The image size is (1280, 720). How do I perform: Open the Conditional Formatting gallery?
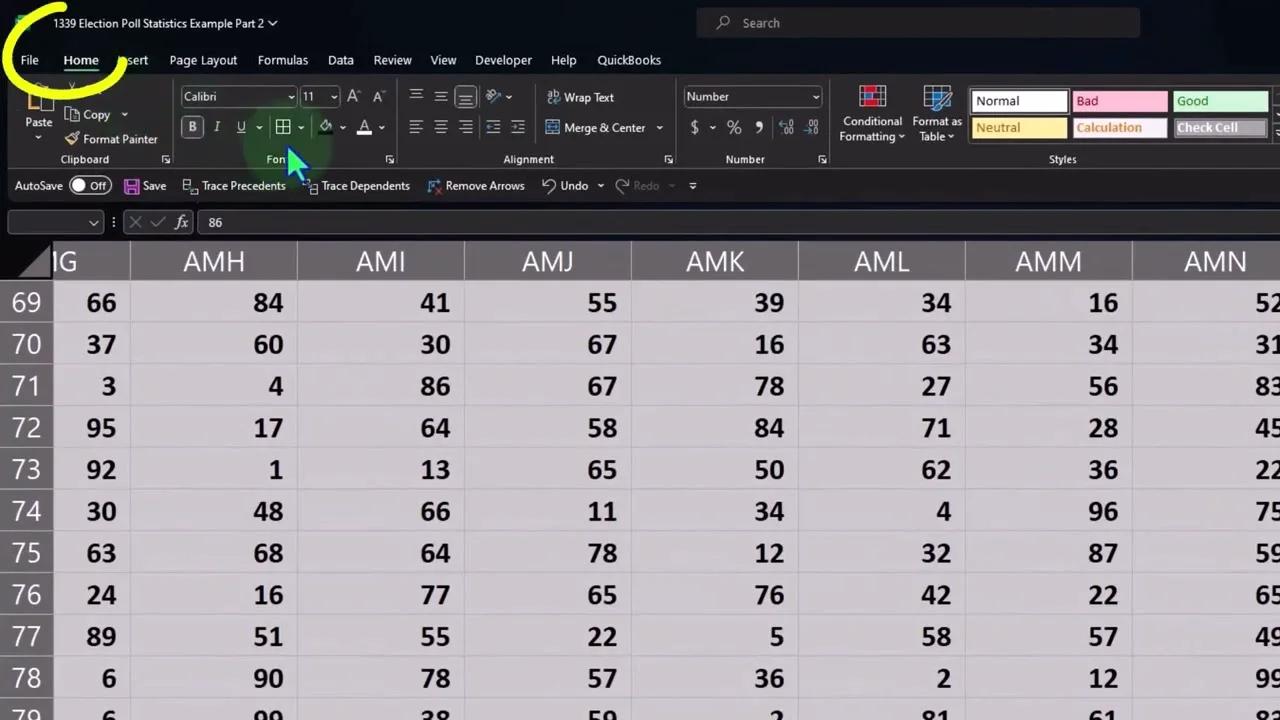[871, 113]
